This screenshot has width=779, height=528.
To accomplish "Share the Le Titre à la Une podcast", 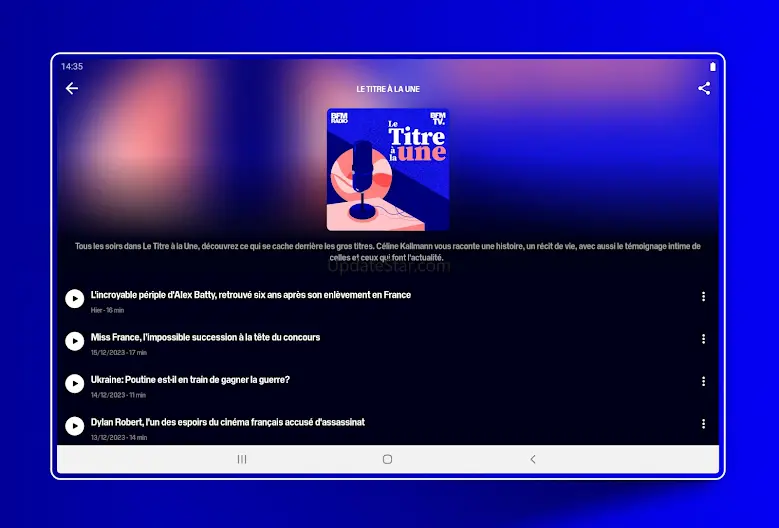I will 703,88.
